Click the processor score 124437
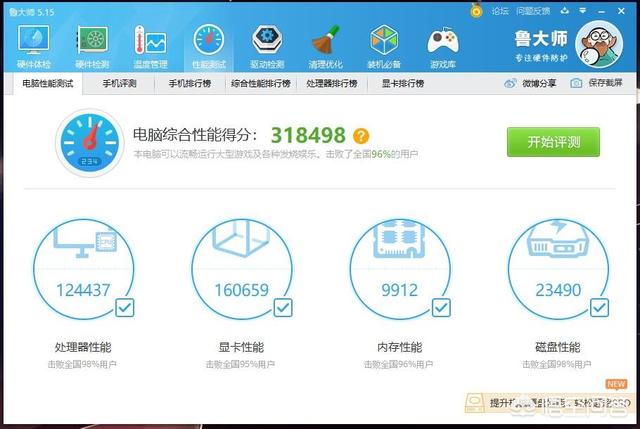Image resolution: width=640 pixels, height=429 pixels. [x=83, y=290]
